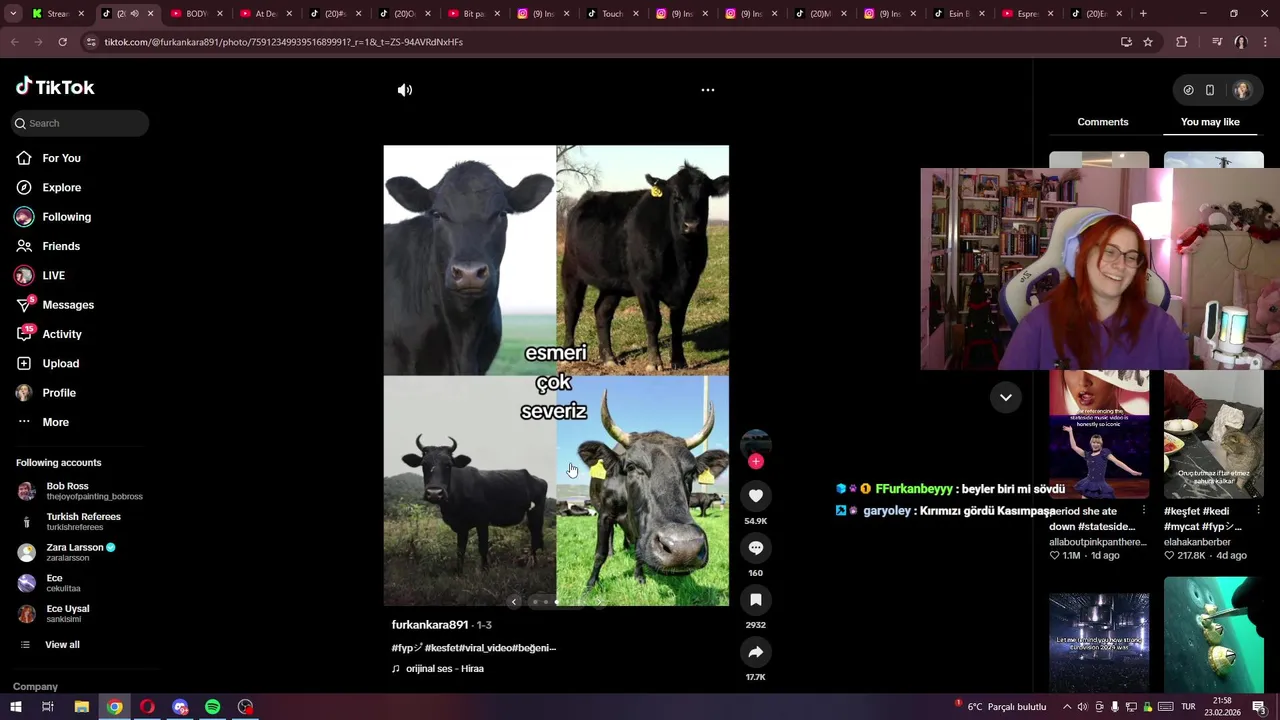The image size is (1280, 720).
Task: Open Bob Ross following account
Action: point(80,491)
